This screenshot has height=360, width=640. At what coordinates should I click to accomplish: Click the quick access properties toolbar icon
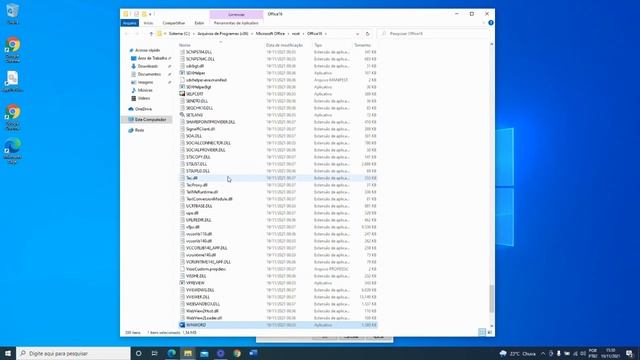point(136,14)
